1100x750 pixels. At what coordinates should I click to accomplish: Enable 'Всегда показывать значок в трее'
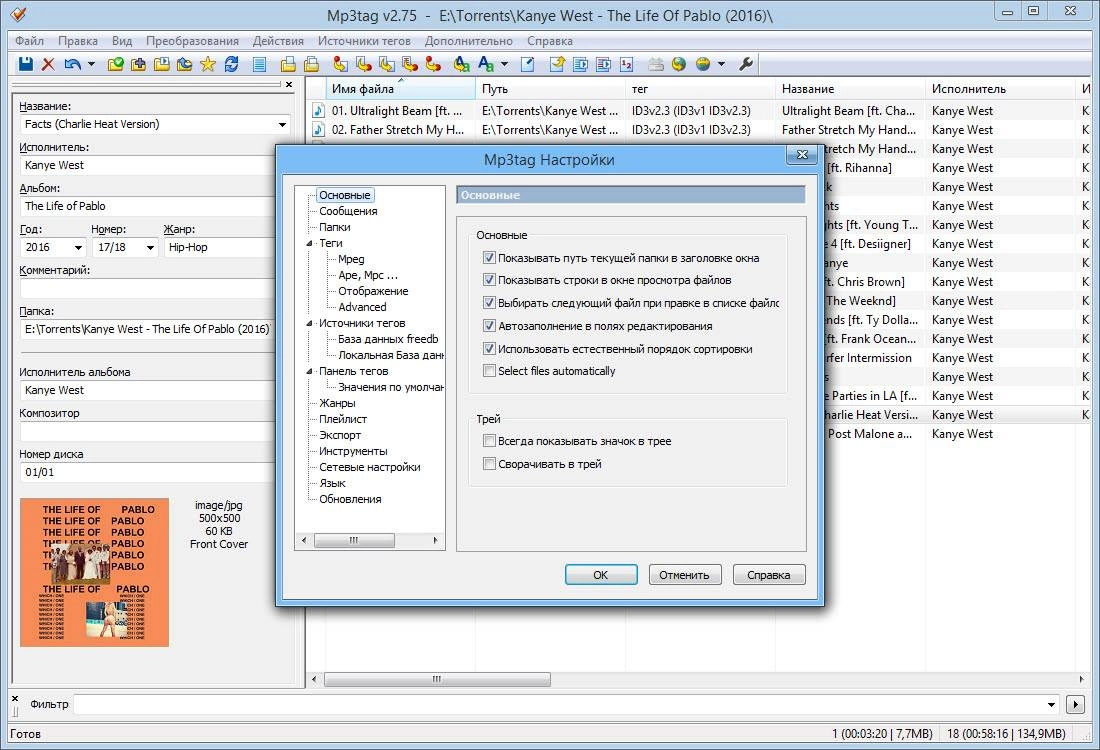[x=489, y=441]
